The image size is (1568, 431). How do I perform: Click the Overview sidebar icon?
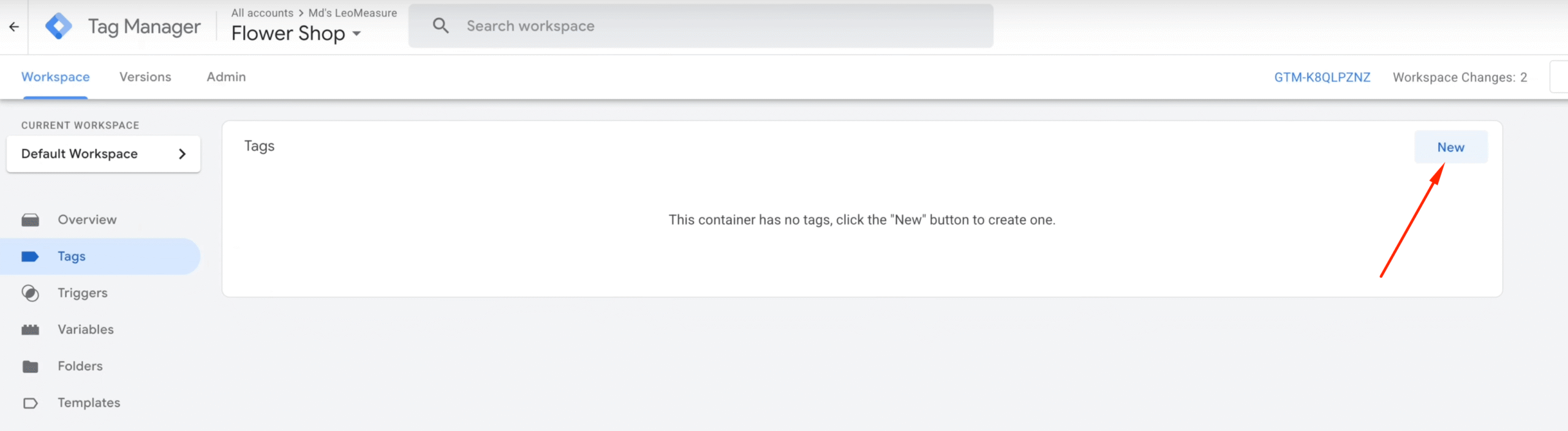coord(30,220)
